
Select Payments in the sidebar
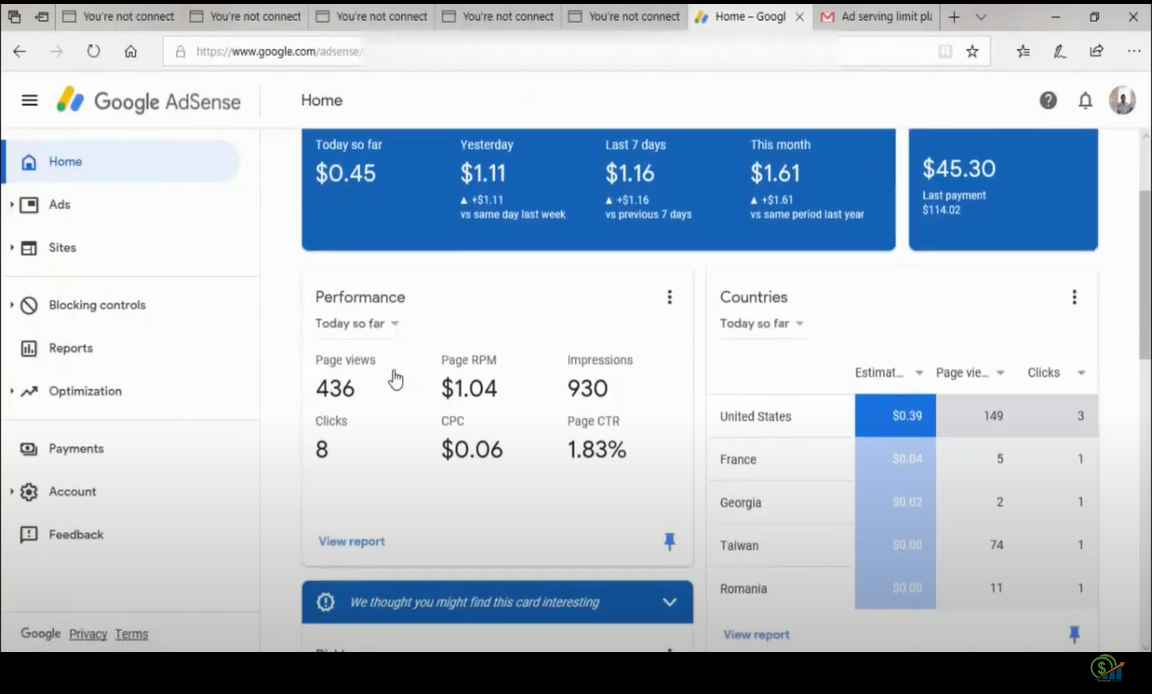tap(76, 449)
